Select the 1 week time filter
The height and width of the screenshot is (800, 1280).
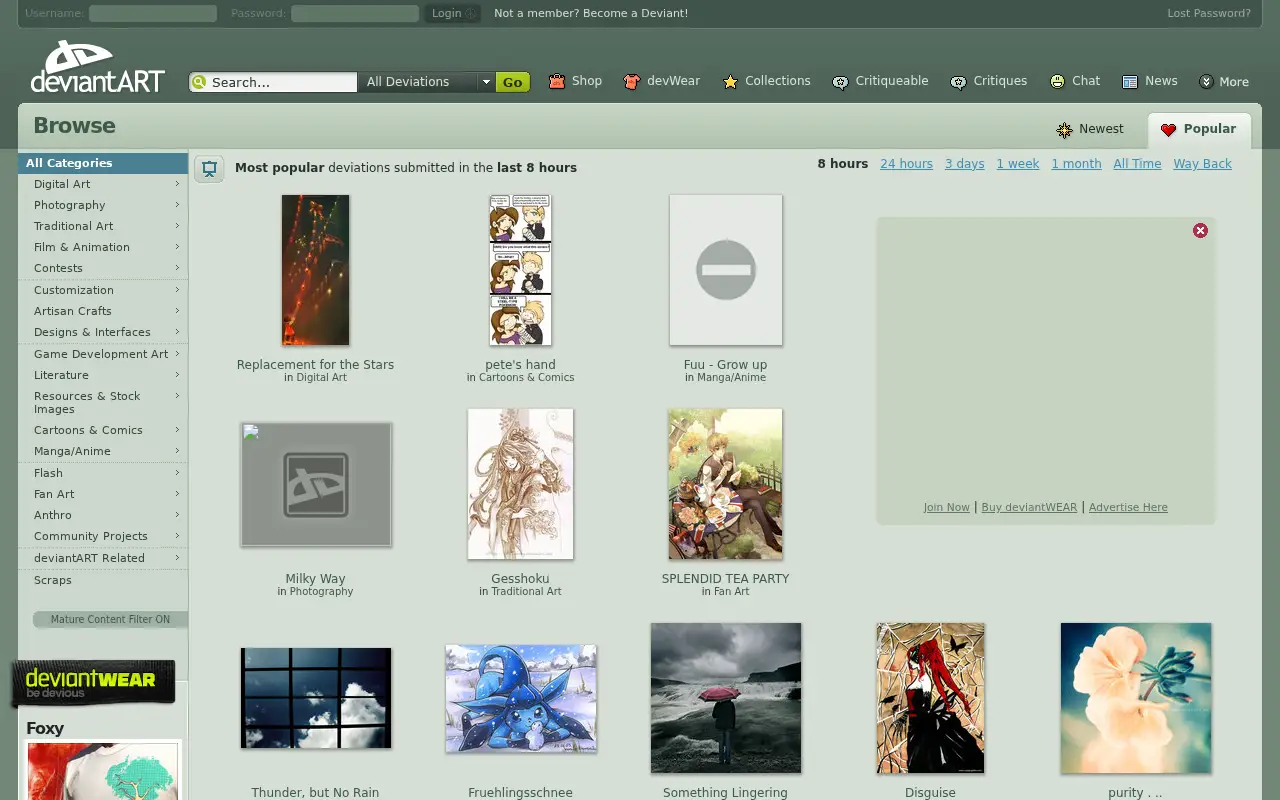[1018, 164]
